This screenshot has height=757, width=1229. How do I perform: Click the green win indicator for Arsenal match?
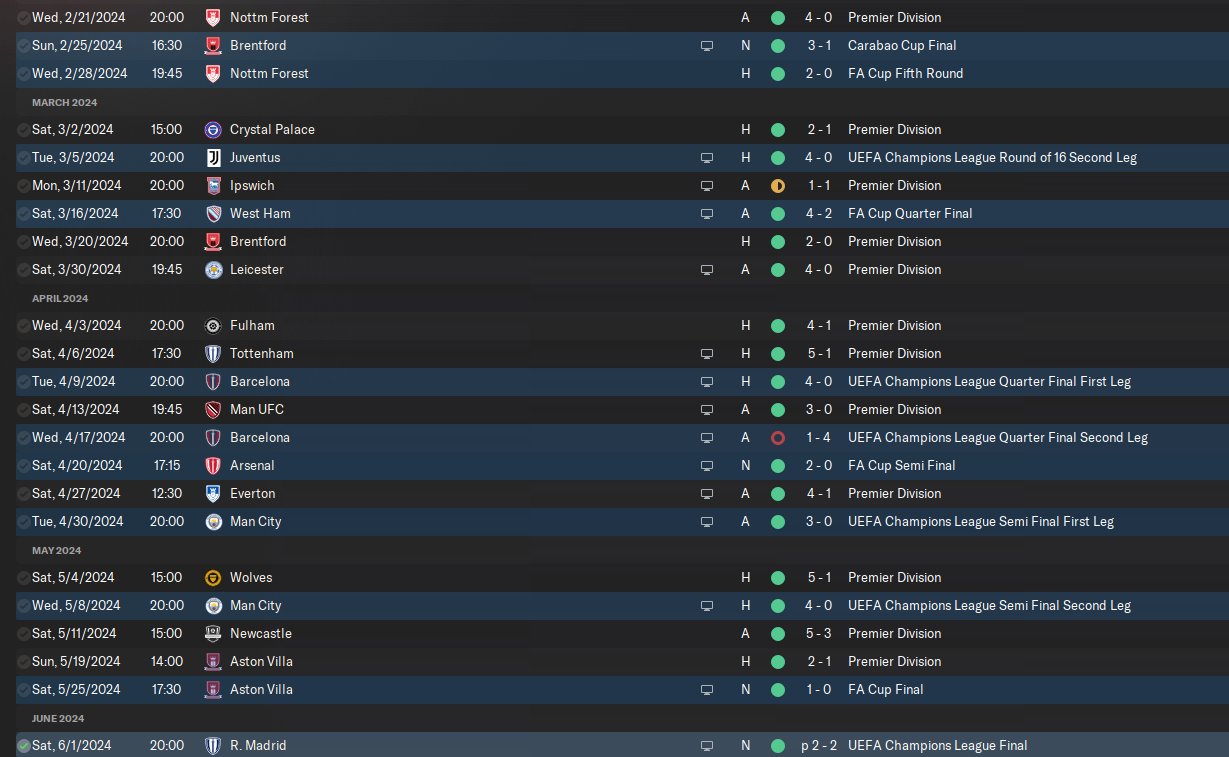pos(778,465)
